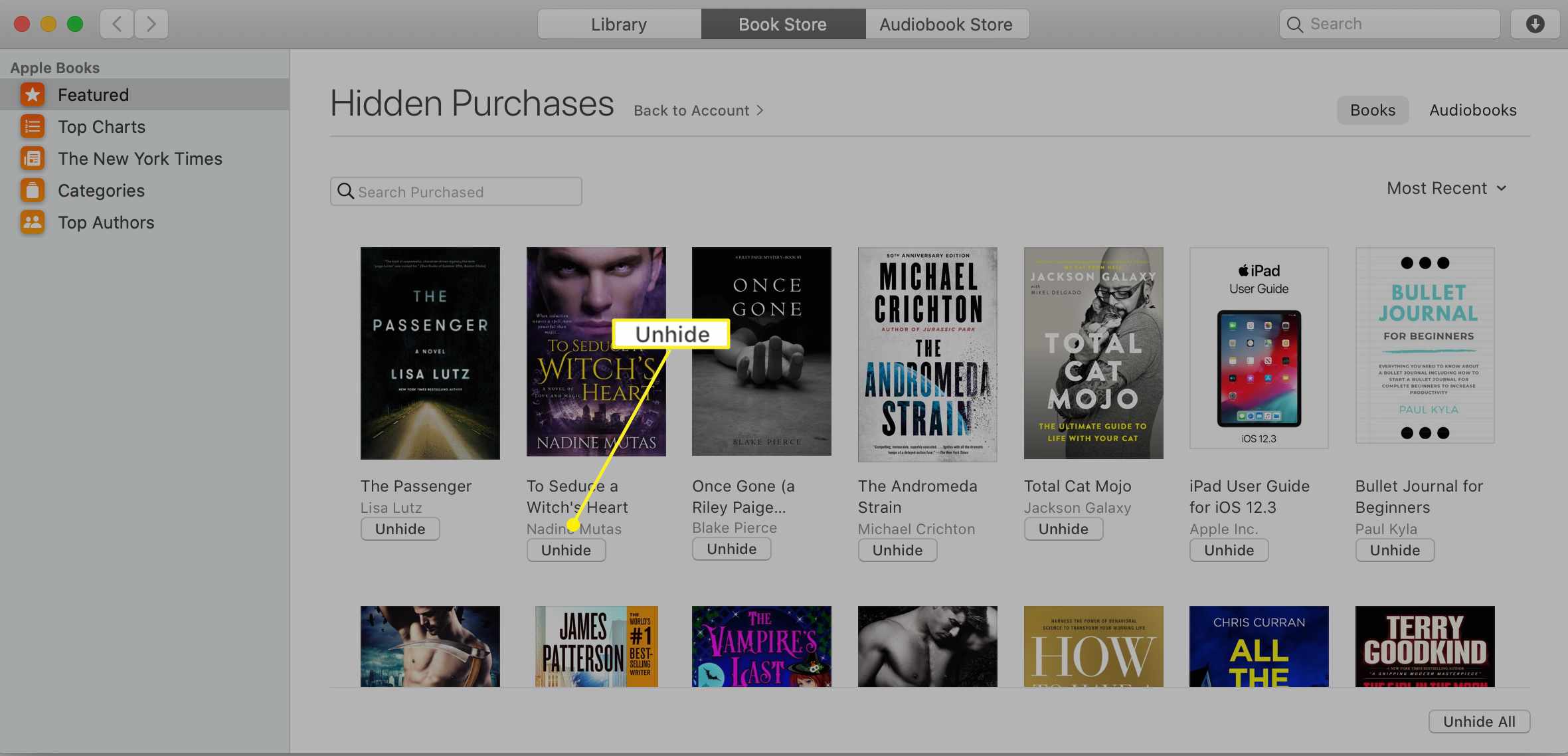This screenshot has width=1568, height=756.
Task: Click author name Paul Kyla
Action: click(1386, 529)
